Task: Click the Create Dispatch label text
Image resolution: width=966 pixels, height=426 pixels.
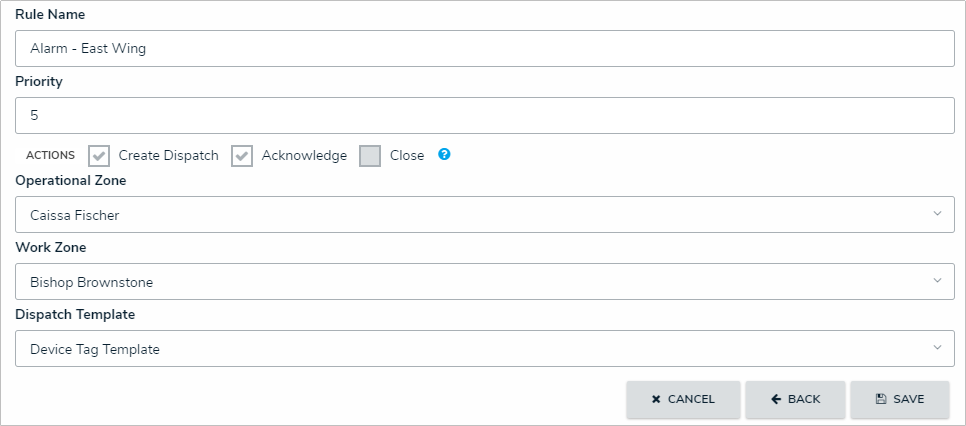Action: click(168, 156)
